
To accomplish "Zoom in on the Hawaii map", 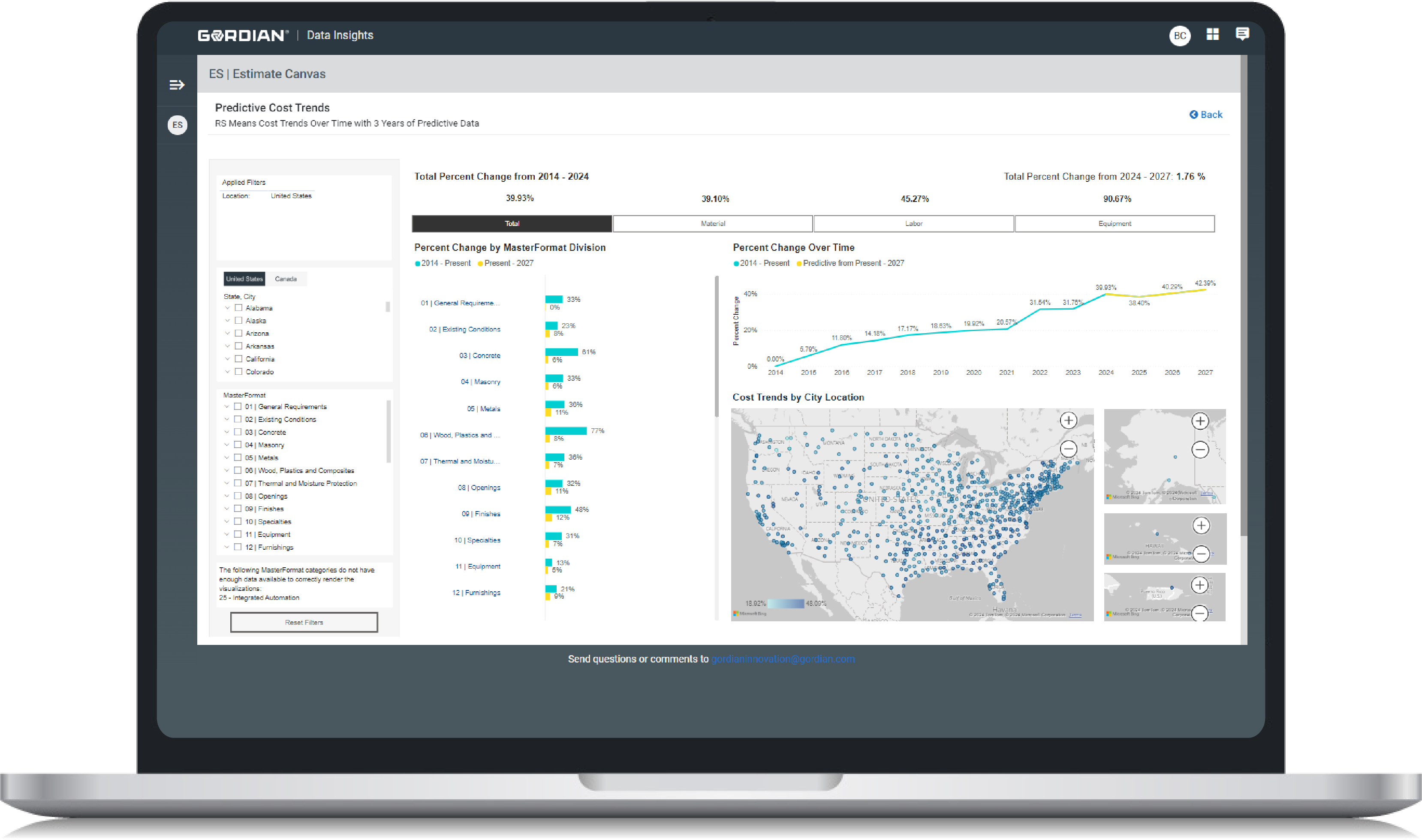I will pyautogui.click(x=1201, y=525).
